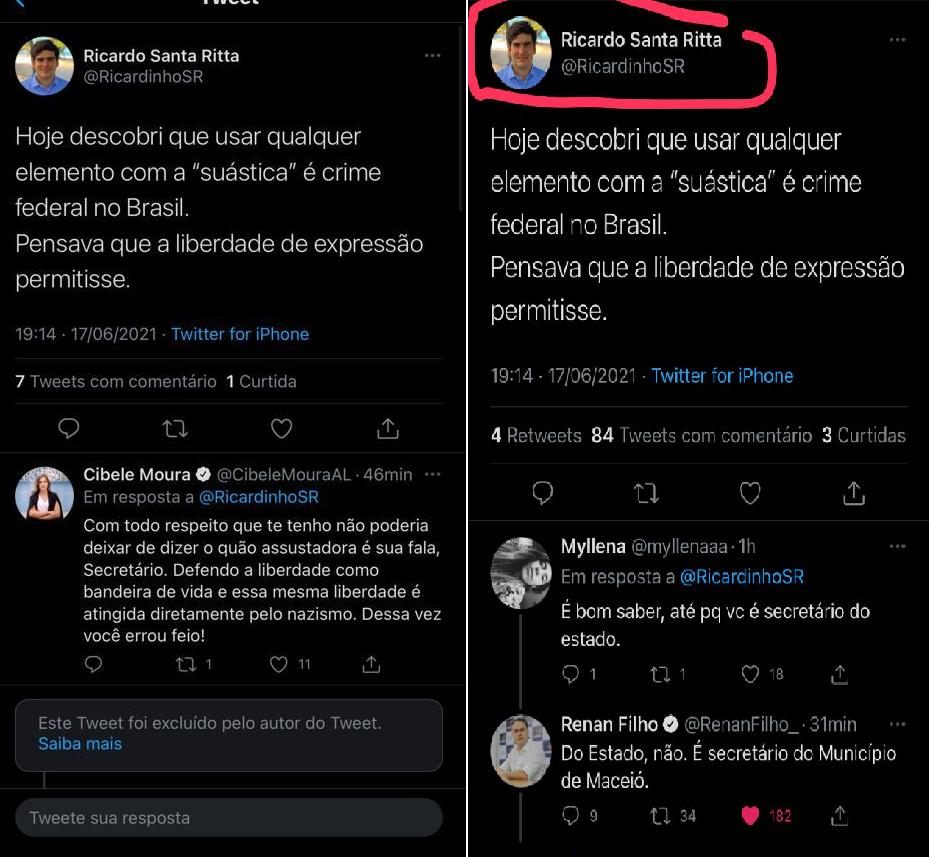Open more options on left main tweet
The height and width of the screenshot is (857, 929).
432,56
